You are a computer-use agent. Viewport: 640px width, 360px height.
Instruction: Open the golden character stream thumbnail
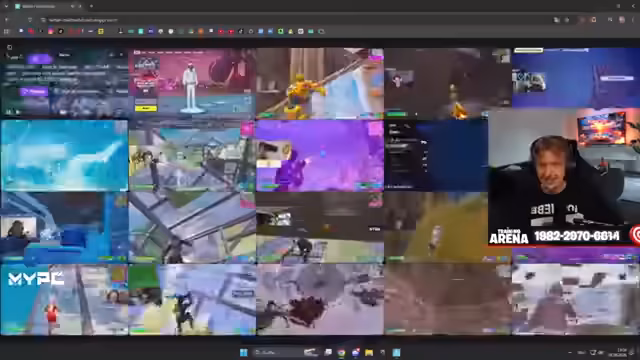pyautogui.click(x=320, y=84)
